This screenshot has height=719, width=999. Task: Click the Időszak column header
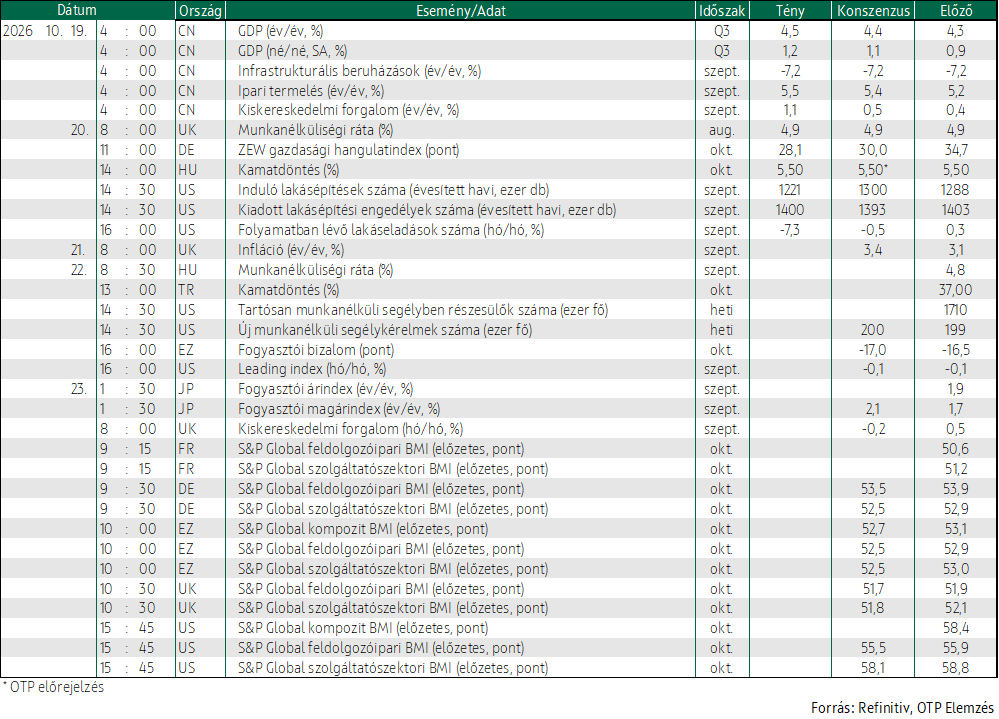[722, 10]
